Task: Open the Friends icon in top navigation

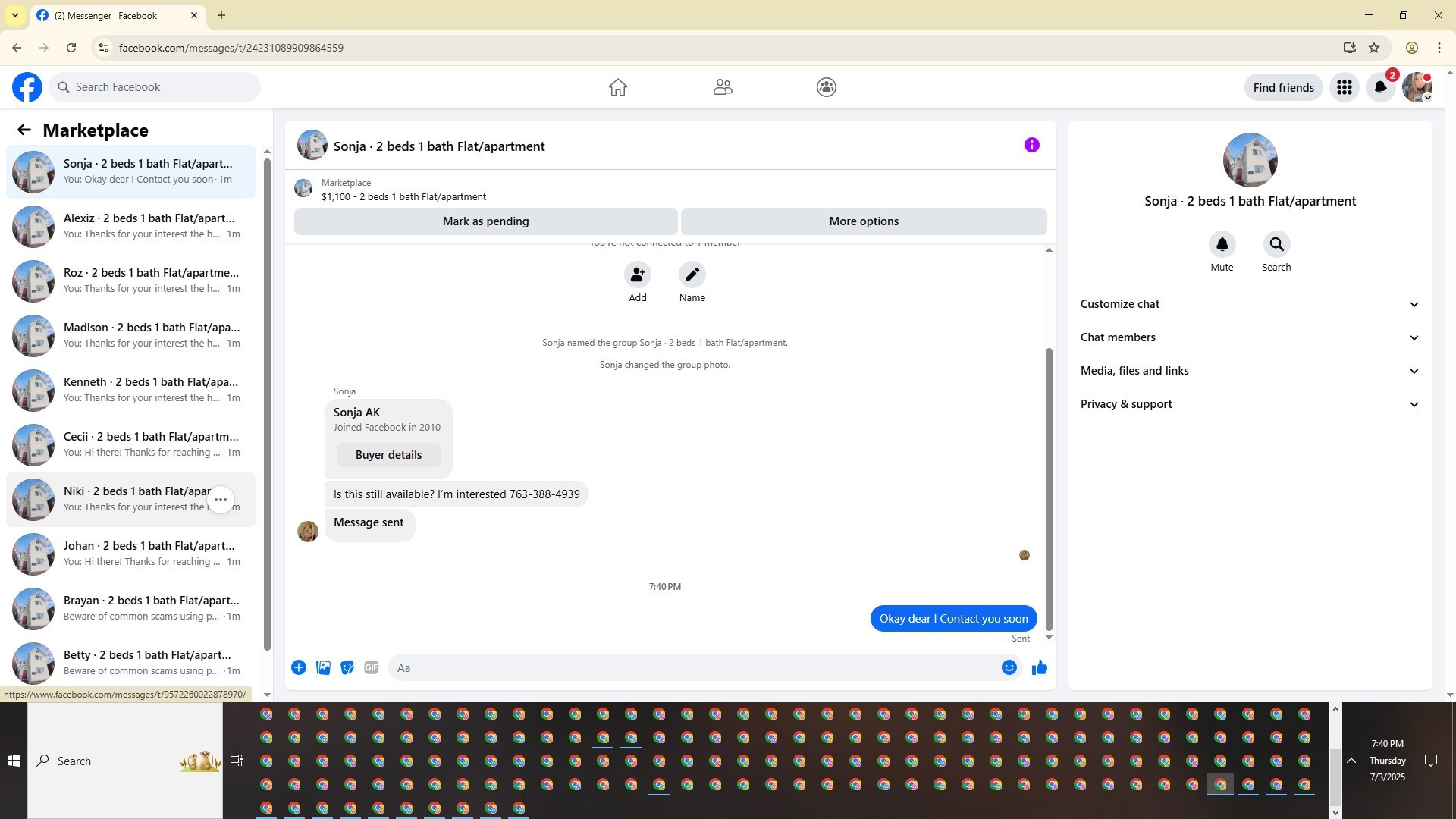Action: pos(722,87)
